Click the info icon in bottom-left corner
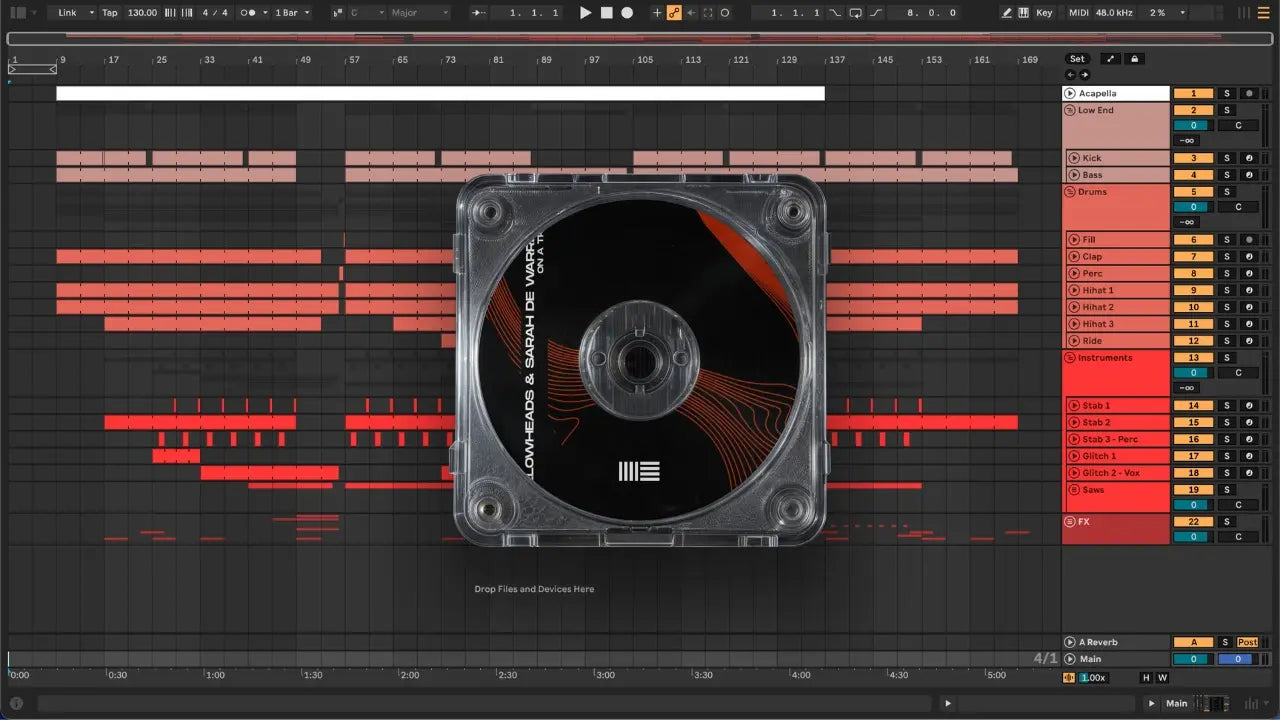Viewport: 1280px width, 720px height. click(16, 704)
